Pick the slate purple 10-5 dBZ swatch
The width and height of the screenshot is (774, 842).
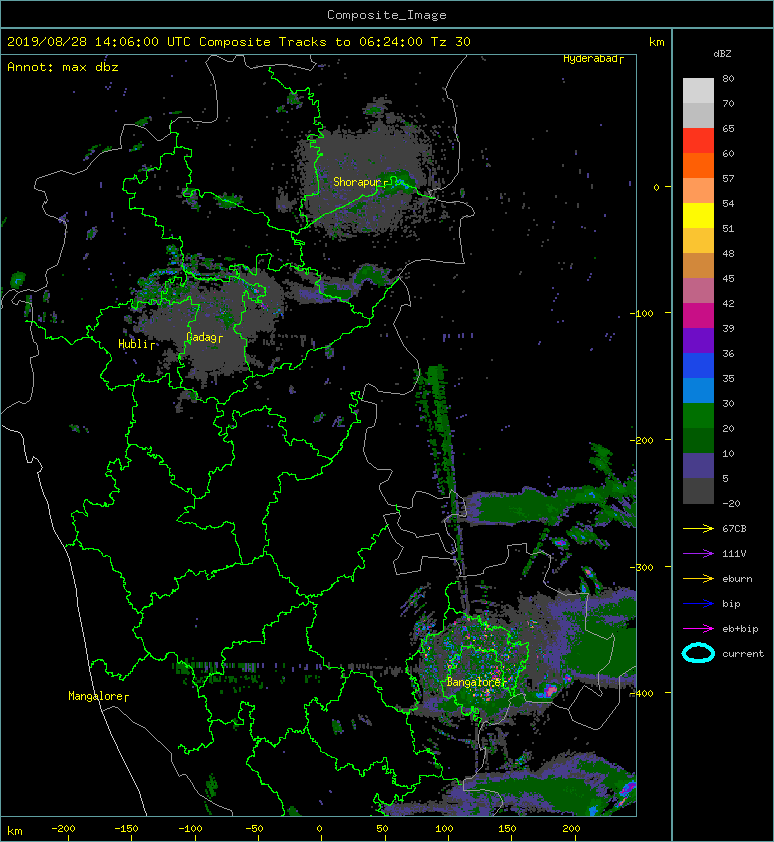pyautogui.click(x=698, y=466)
